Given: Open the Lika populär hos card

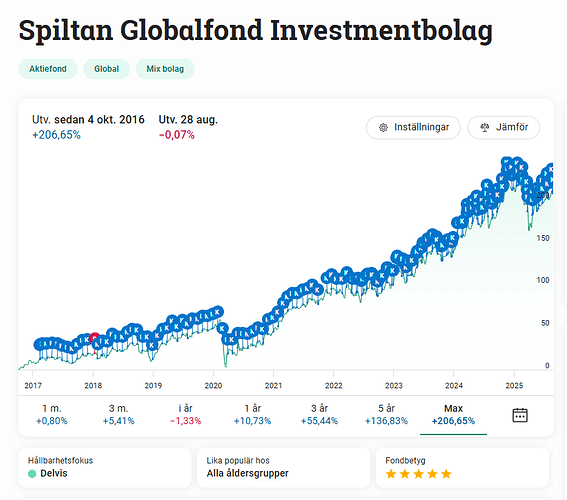Looking at the screenshot, I should point(284,467).
